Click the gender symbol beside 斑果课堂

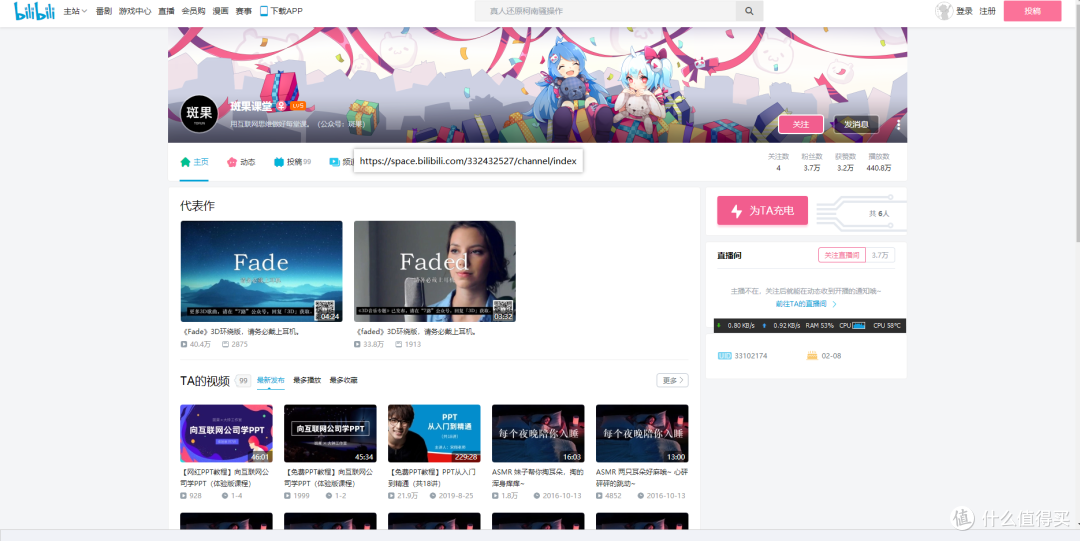tap(282, 106)
